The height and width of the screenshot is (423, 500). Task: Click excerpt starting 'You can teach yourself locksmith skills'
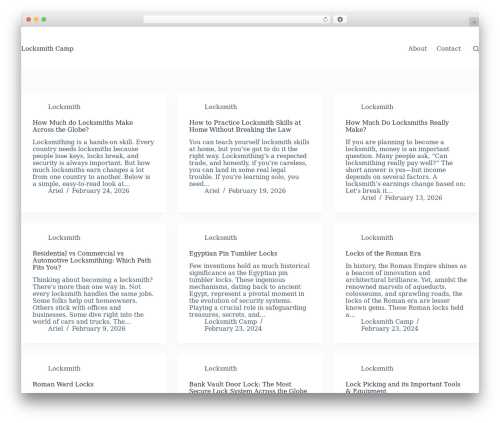click(249, 163)
